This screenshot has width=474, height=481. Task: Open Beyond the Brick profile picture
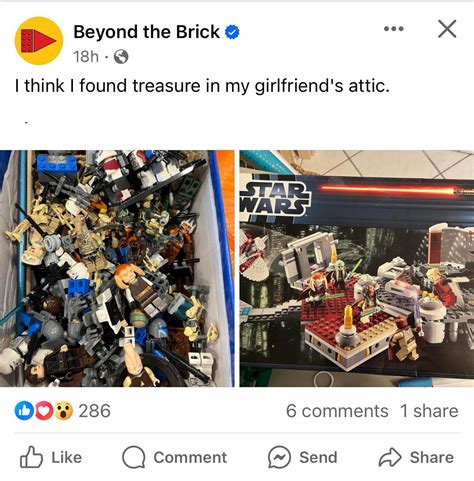click(x=39, y=41)
